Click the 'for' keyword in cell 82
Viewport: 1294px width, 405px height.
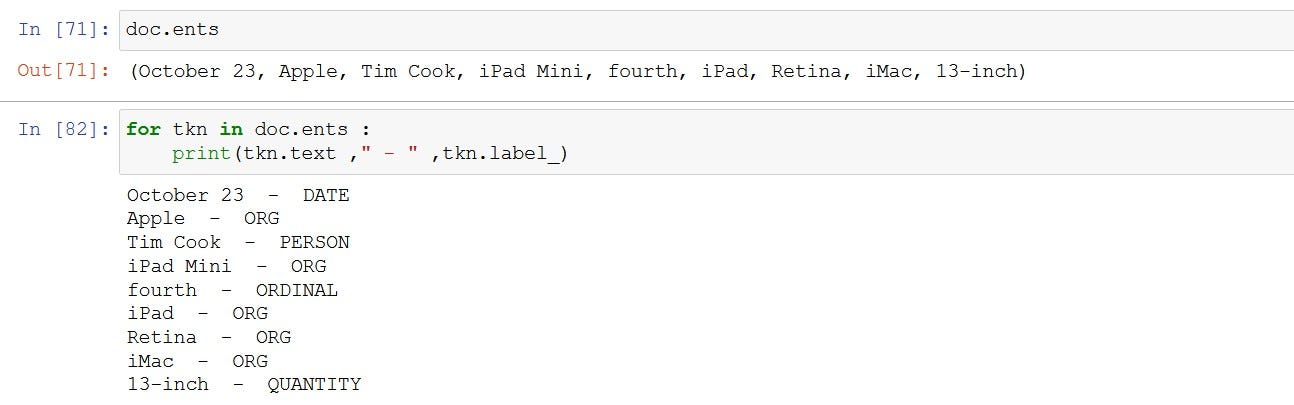coord(143,130)
